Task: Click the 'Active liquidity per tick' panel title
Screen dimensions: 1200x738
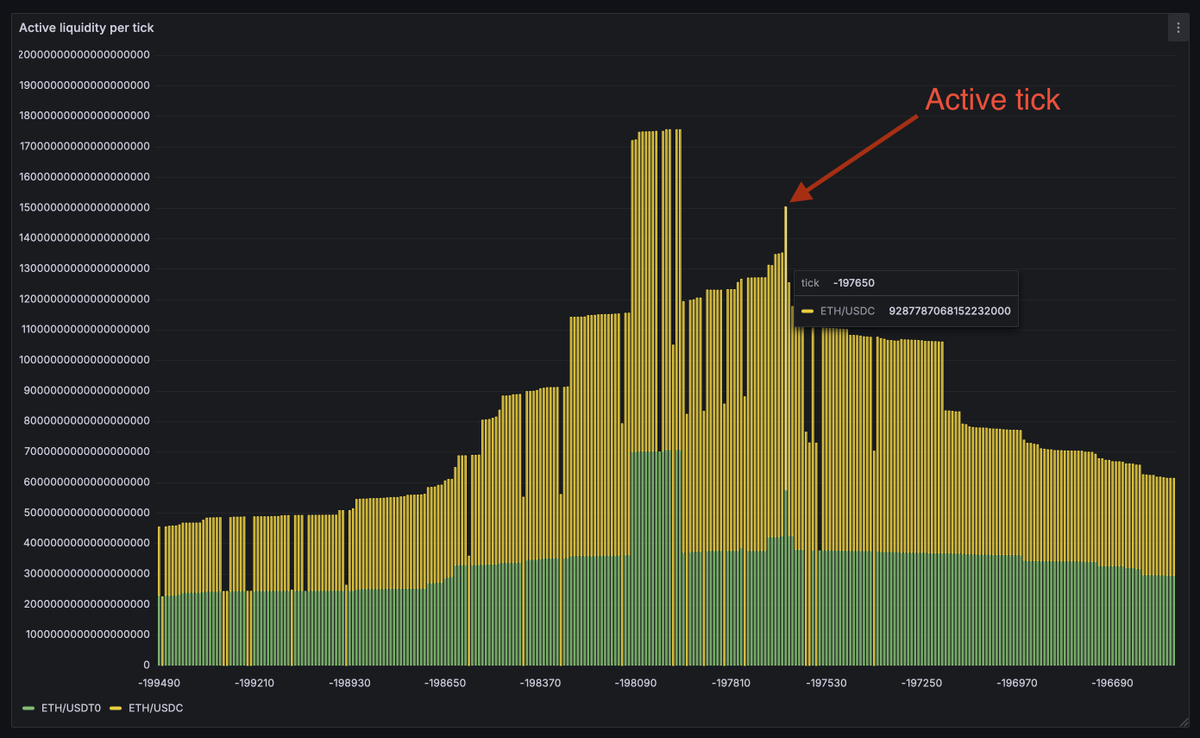Action: 86,28
